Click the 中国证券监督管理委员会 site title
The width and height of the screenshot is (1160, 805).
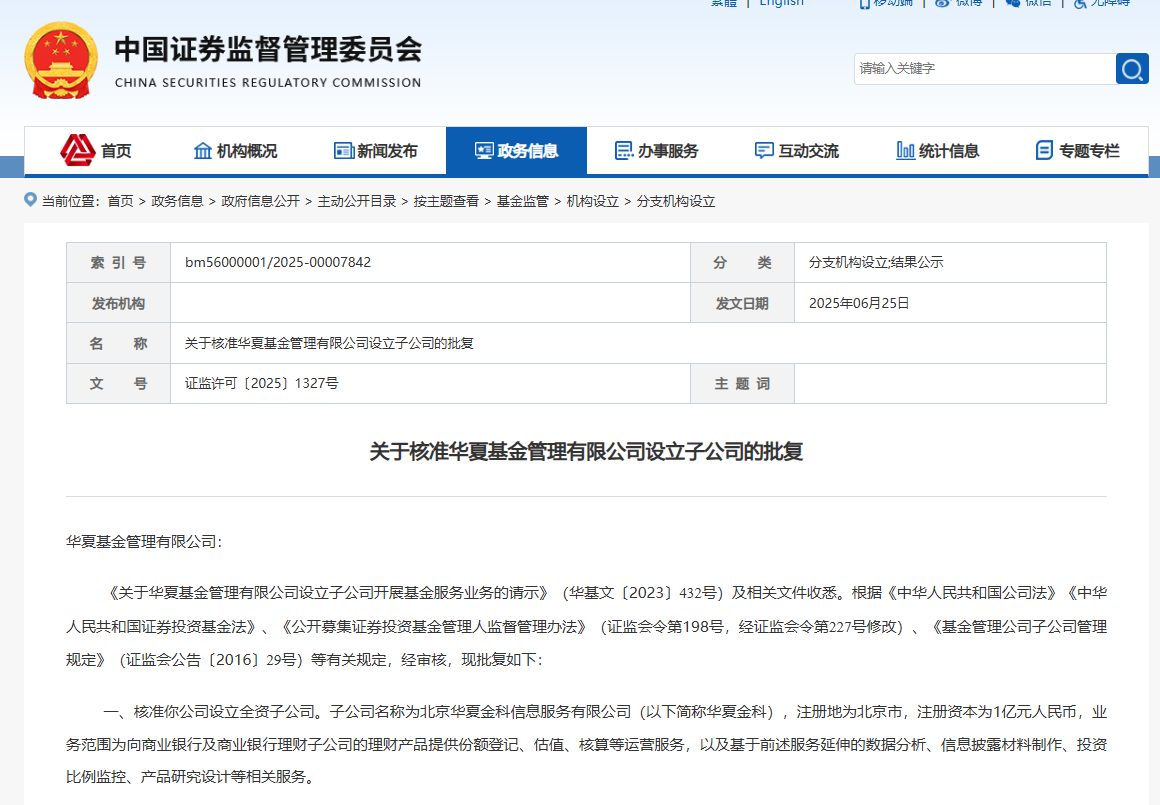(268, 50)
